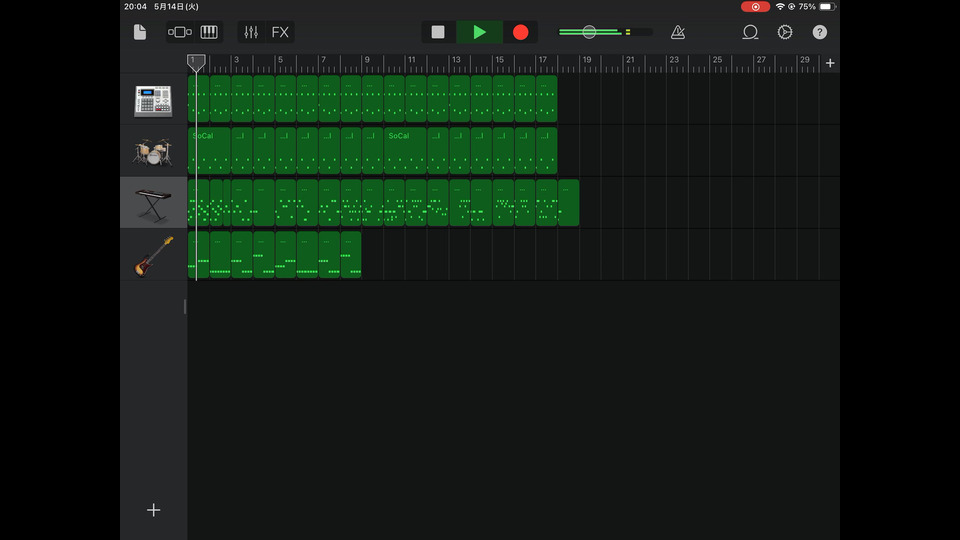Open the FX effects panel
The width and height of the screenshot is (960, 540).
click(x=280, y=32)
